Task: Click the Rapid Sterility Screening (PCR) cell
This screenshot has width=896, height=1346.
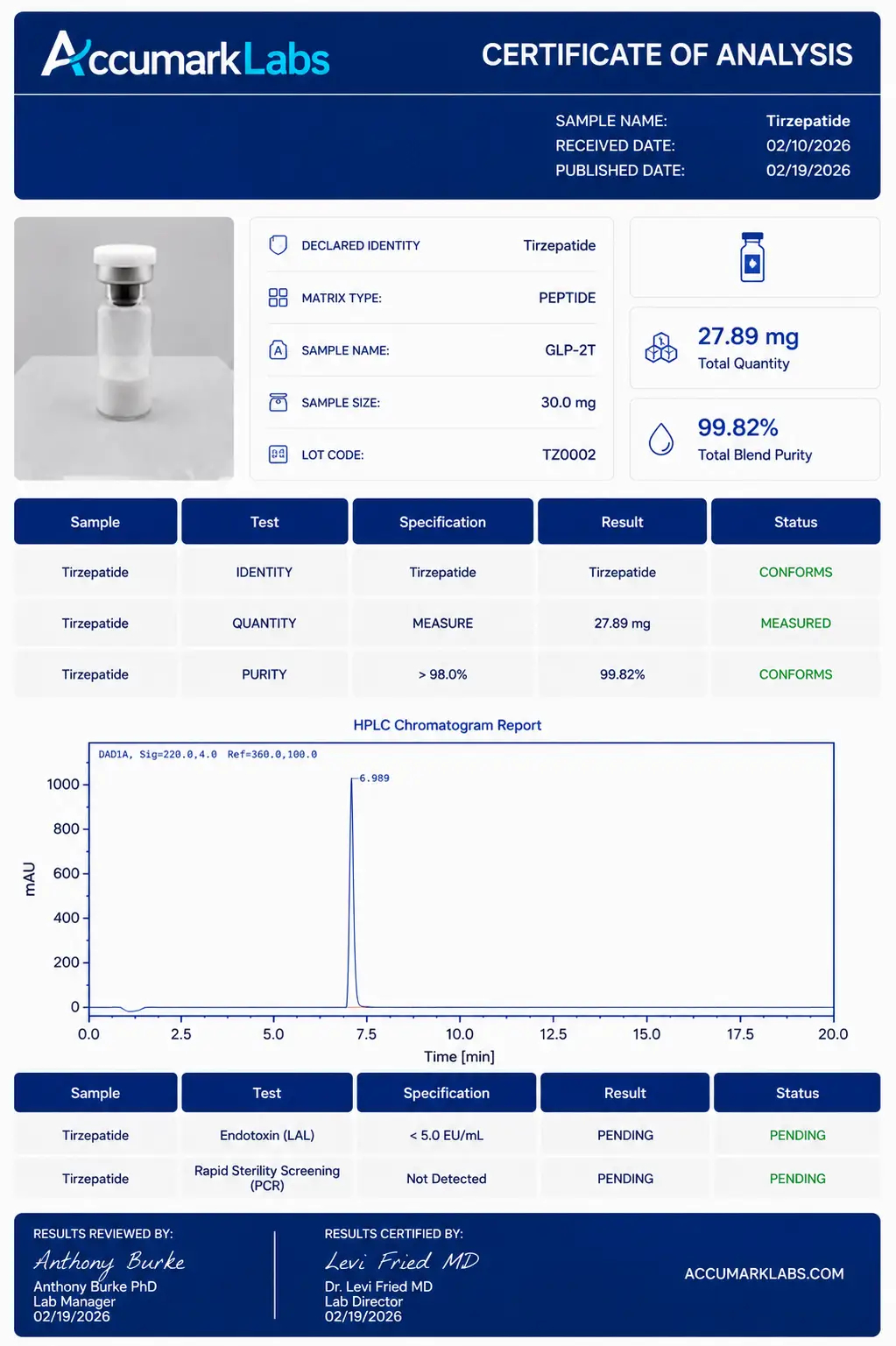Action: [x=267, y=1178]
